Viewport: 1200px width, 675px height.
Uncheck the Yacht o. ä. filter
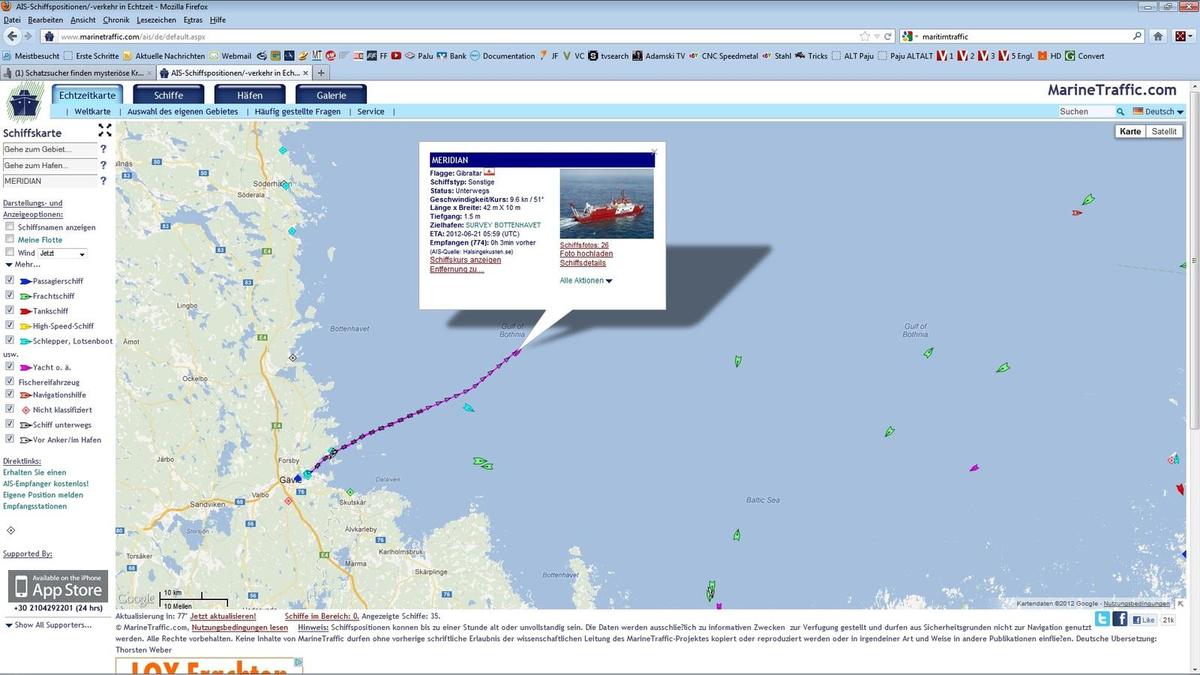(10, 367)
